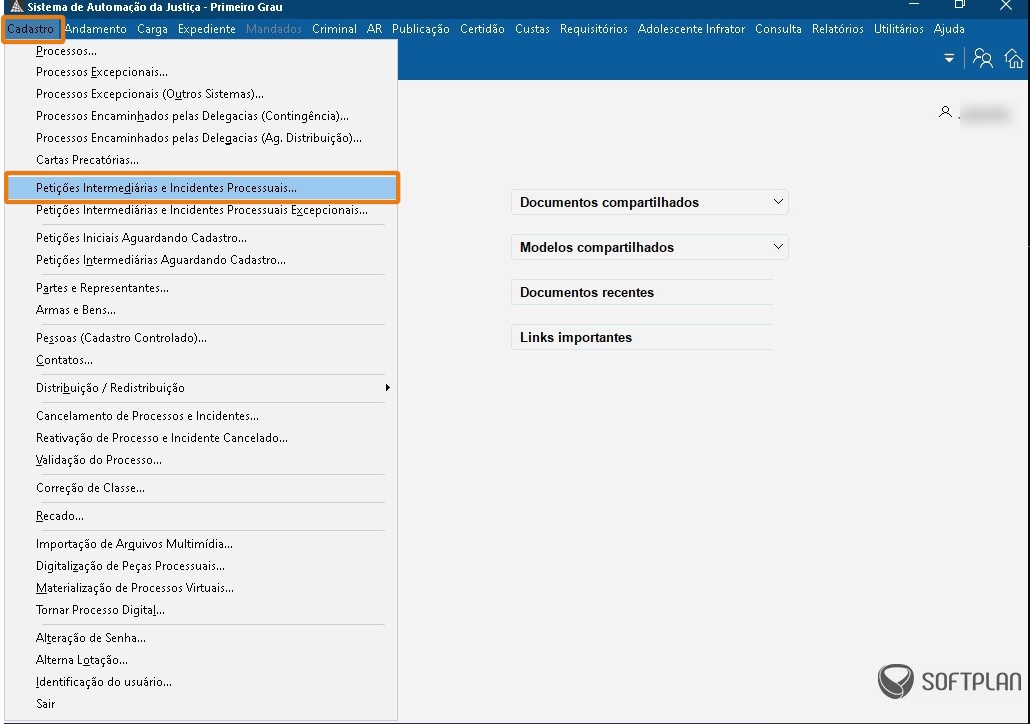The width and height of the screenshot is (1030, 724).
Task: Open the toolbar overflow arrow
Action: point(949,59)
